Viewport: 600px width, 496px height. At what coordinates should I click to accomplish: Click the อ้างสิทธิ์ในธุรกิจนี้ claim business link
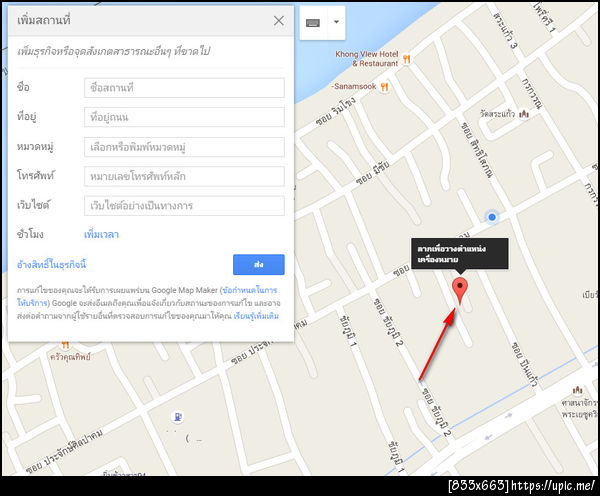coord(51,264)
